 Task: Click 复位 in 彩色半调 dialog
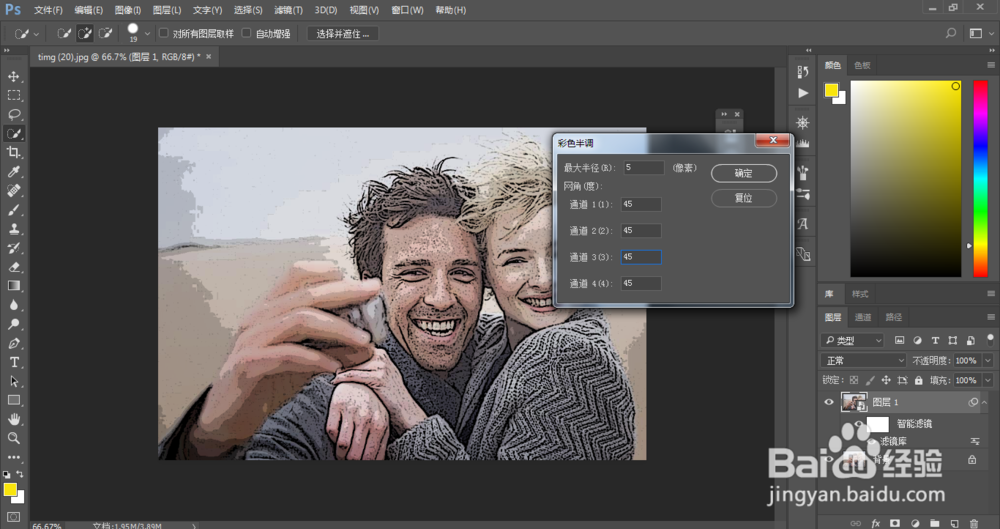point(744,198)
